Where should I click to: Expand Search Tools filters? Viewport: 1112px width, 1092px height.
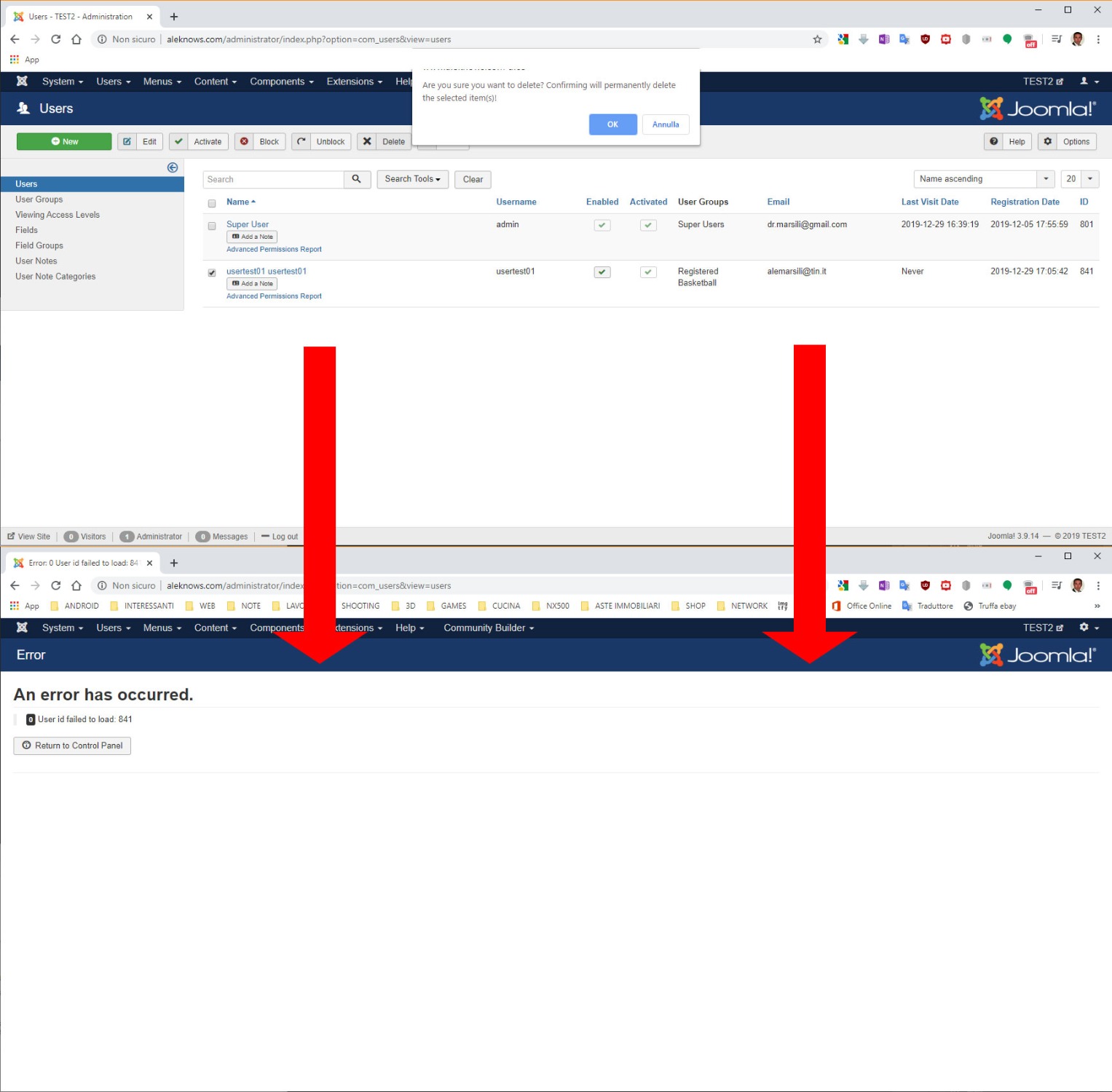pos(412,179)
